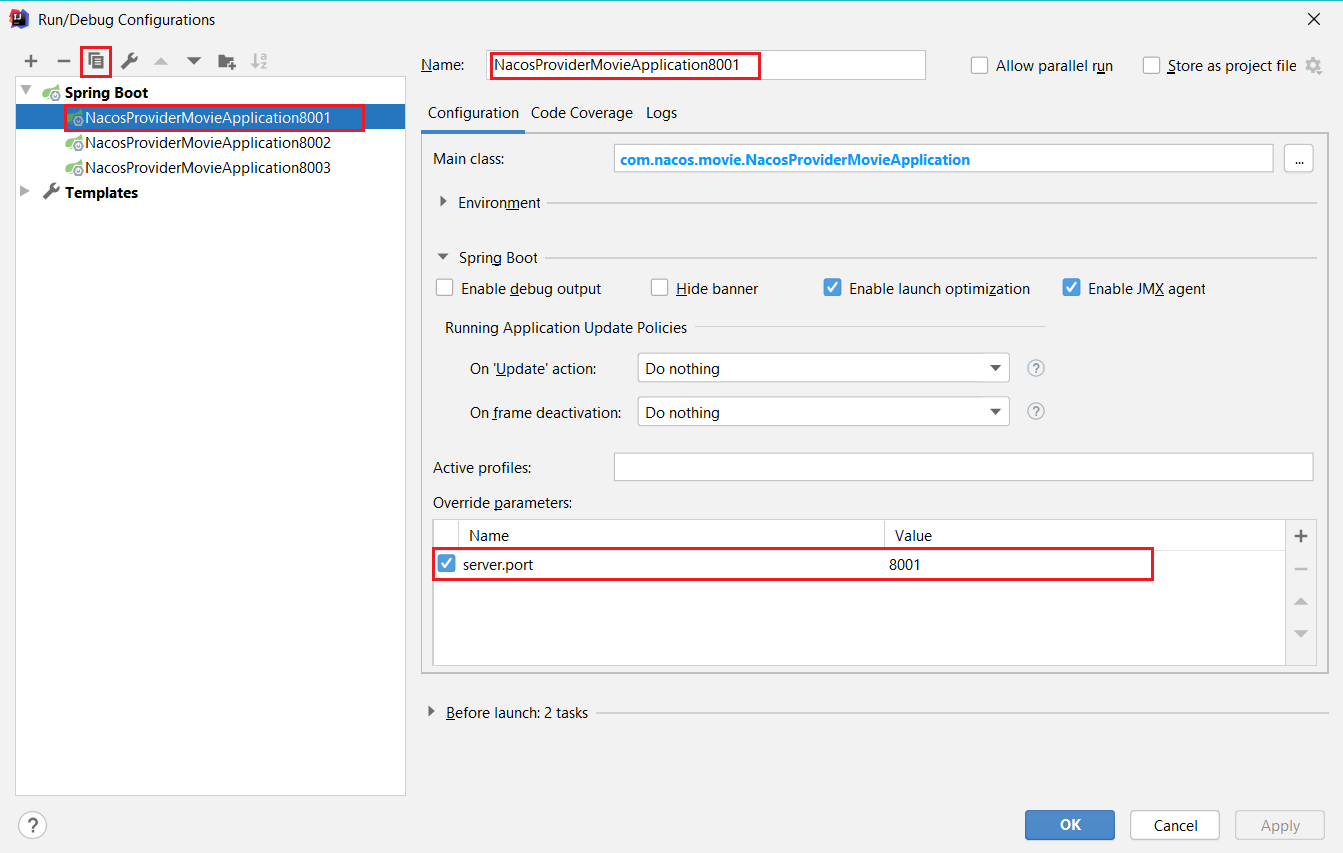
Task: Toggle the Hide banner checkbox
Action: (x=660, y=288)
